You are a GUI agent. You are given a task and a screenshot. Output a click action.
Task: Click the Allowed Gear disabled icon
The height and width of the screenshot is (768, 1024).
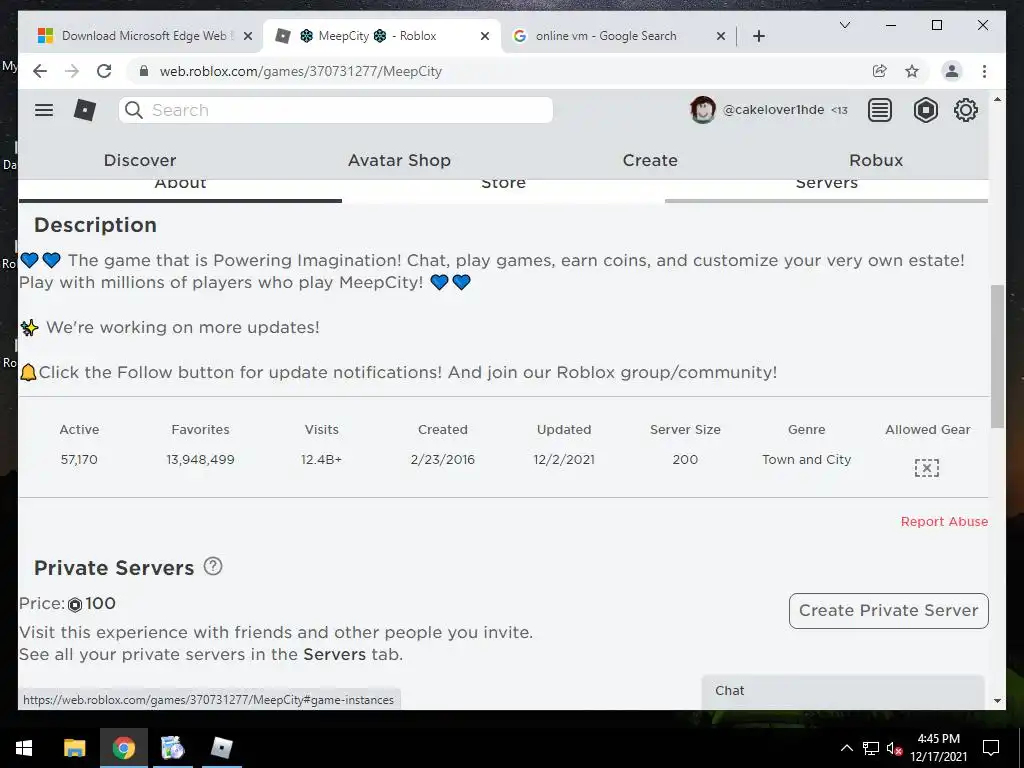point(927,468)
